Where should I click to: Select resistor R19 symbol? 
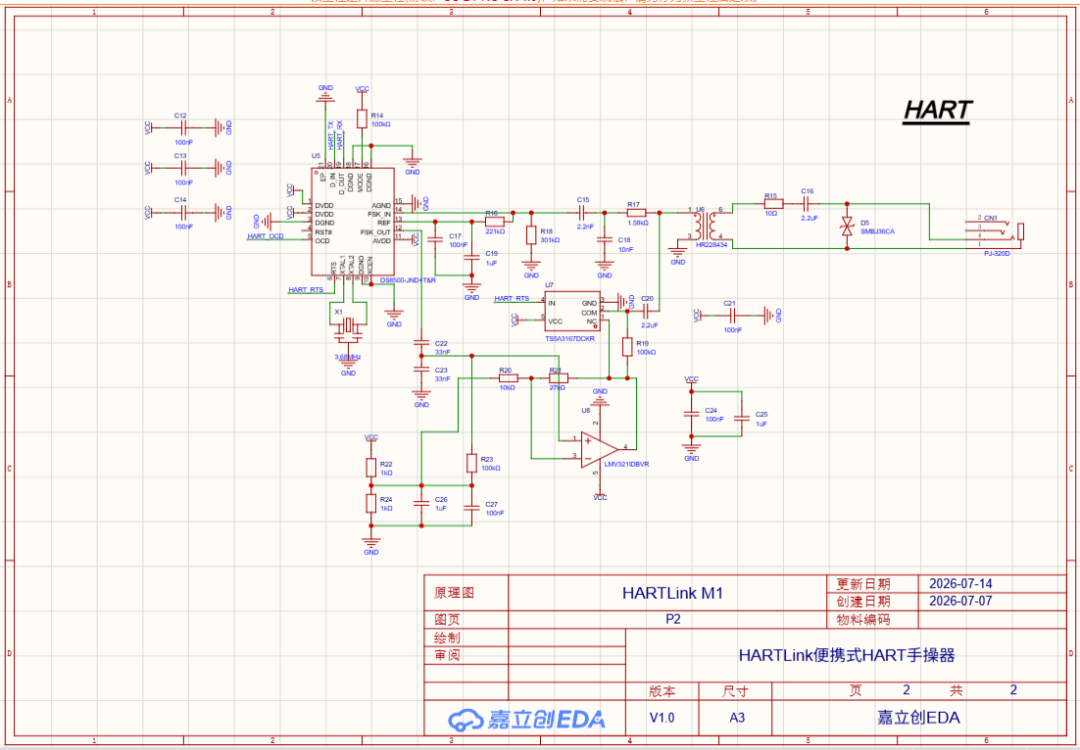[x=627, y=346]
